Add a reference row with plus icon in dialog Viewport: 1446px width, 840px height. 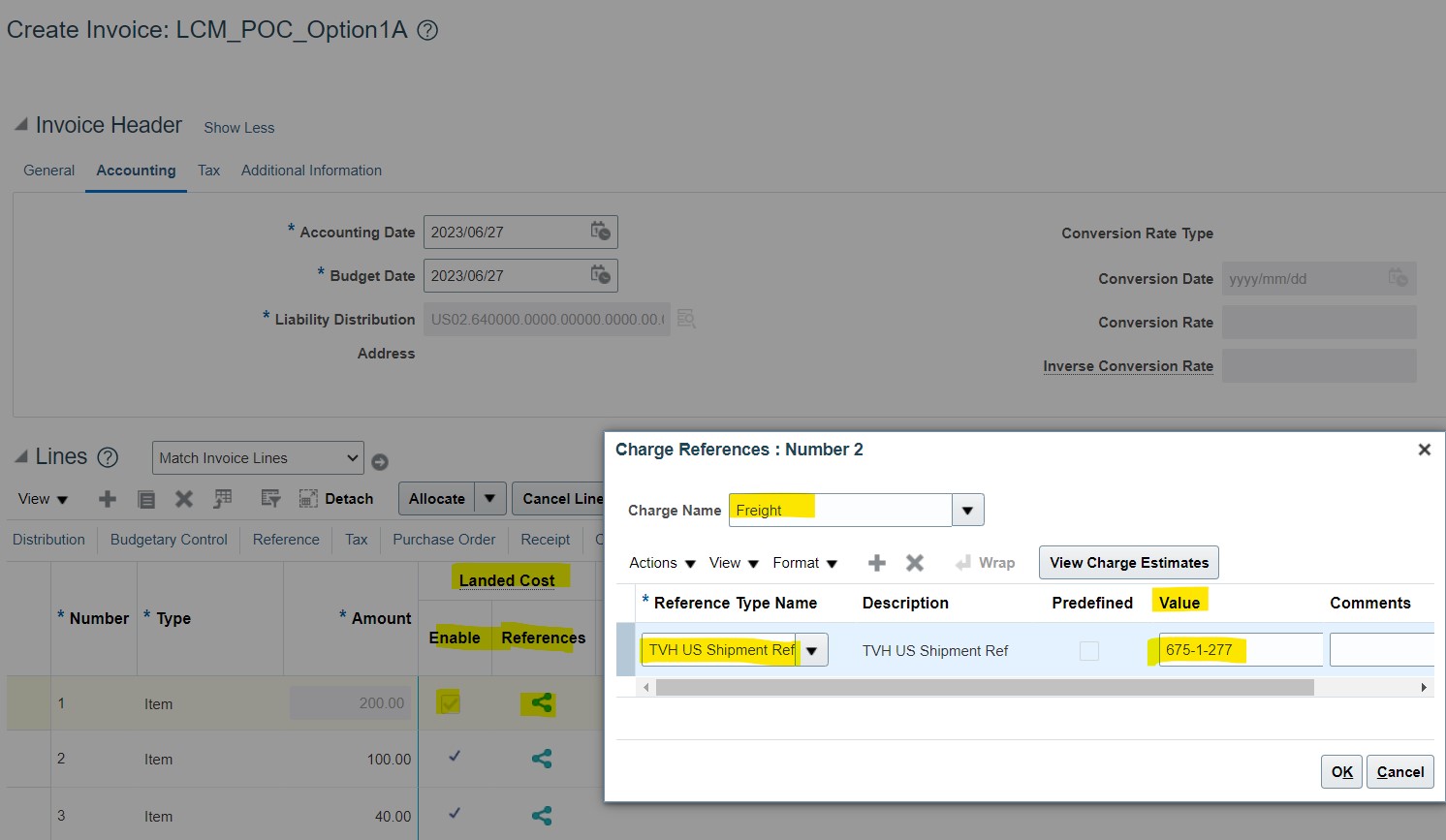876,562
